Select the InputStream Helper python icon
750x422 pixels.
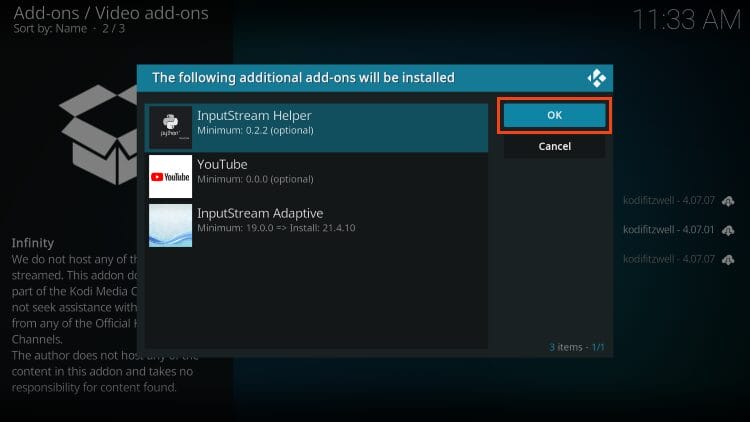click(x=170, y=127)
